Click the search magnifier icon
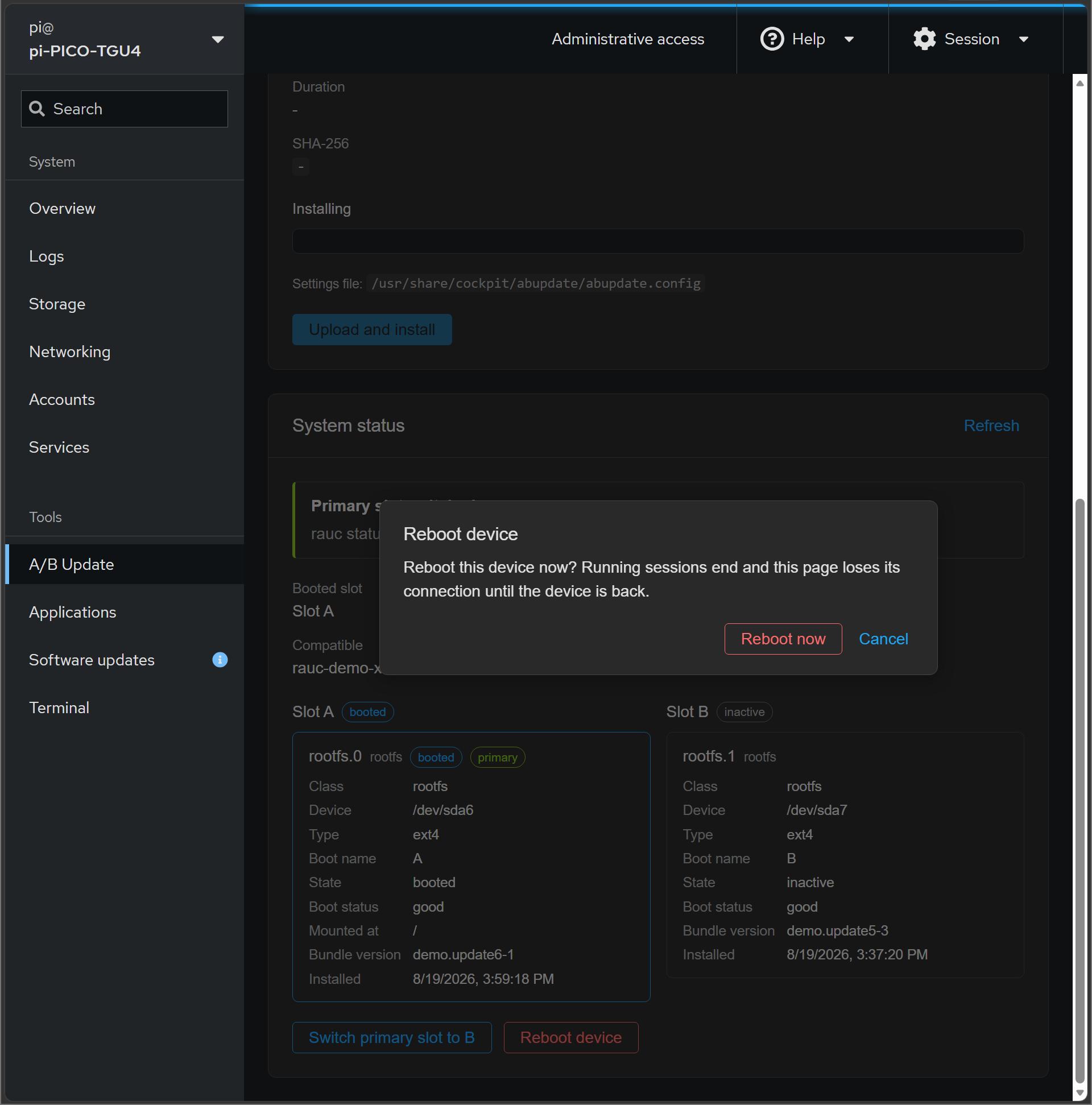 coord(37,109)
